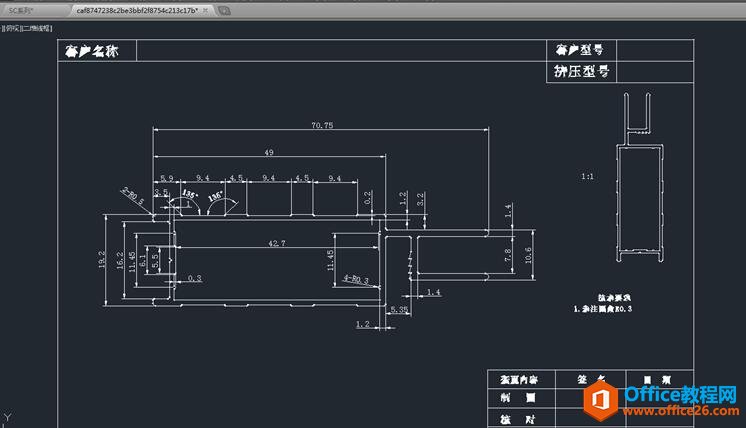746x428 pixels.
Task: Open a new drawing tab
Action: [x=224, y=10]
